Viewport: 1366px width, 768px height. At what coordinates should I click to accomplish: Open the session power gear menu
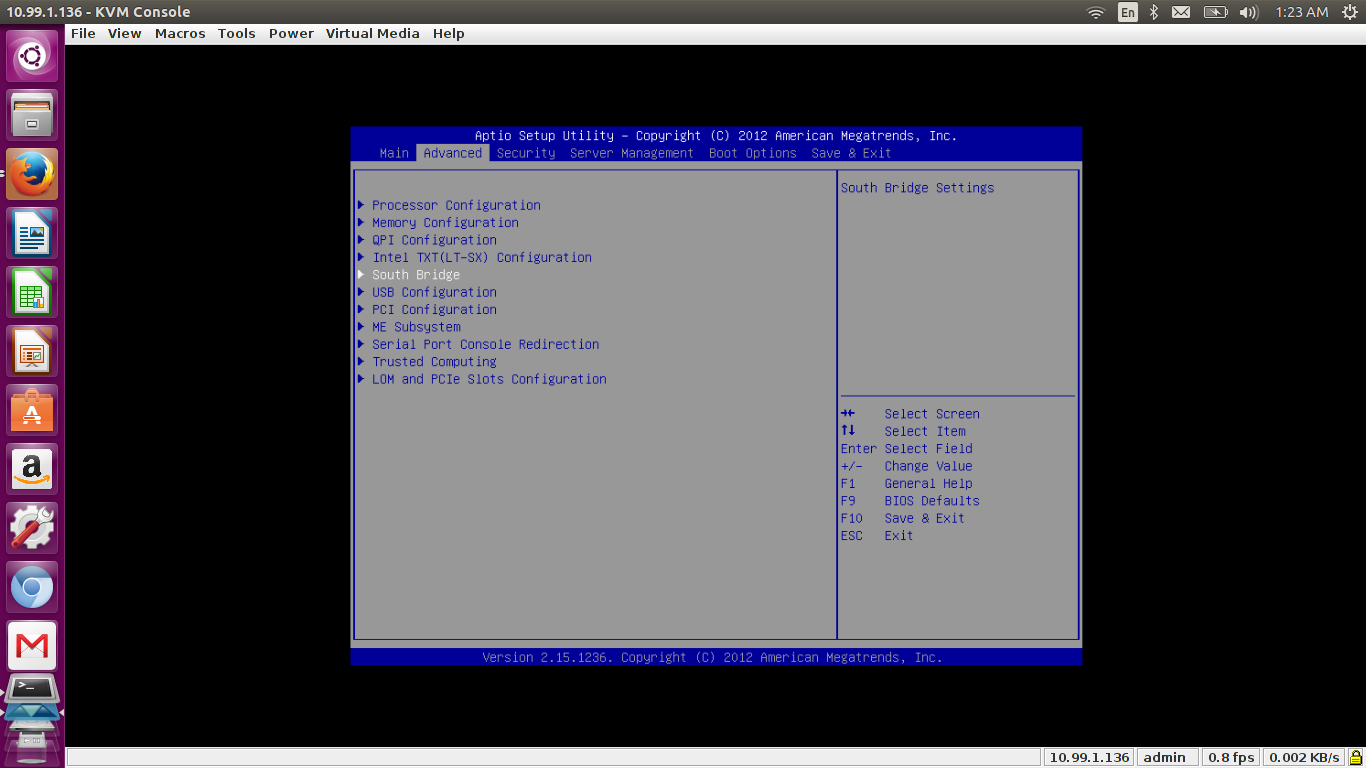point(1350,12)
